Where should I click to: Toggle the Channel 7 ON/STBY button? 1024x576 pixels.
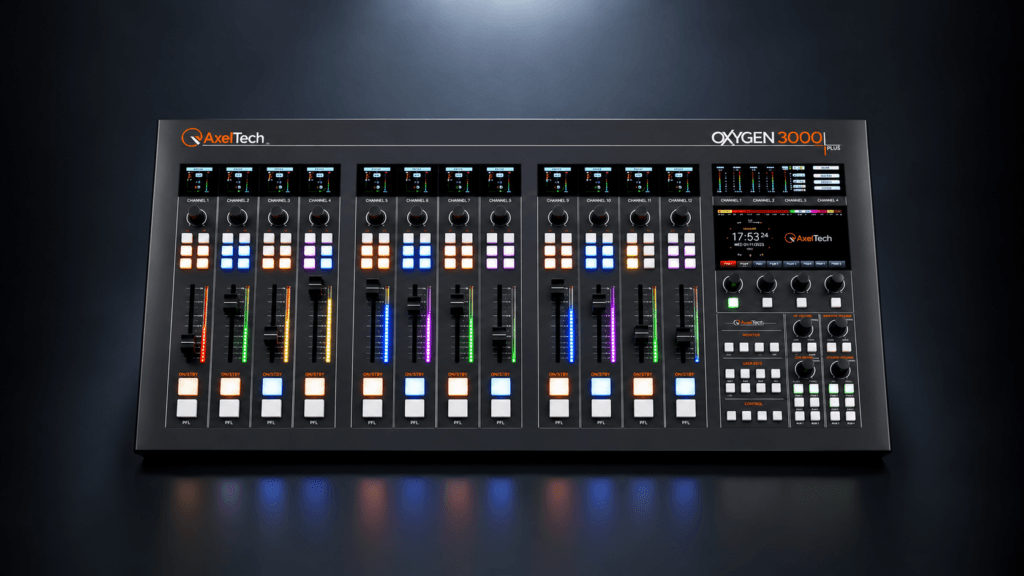tap(458, 387)
